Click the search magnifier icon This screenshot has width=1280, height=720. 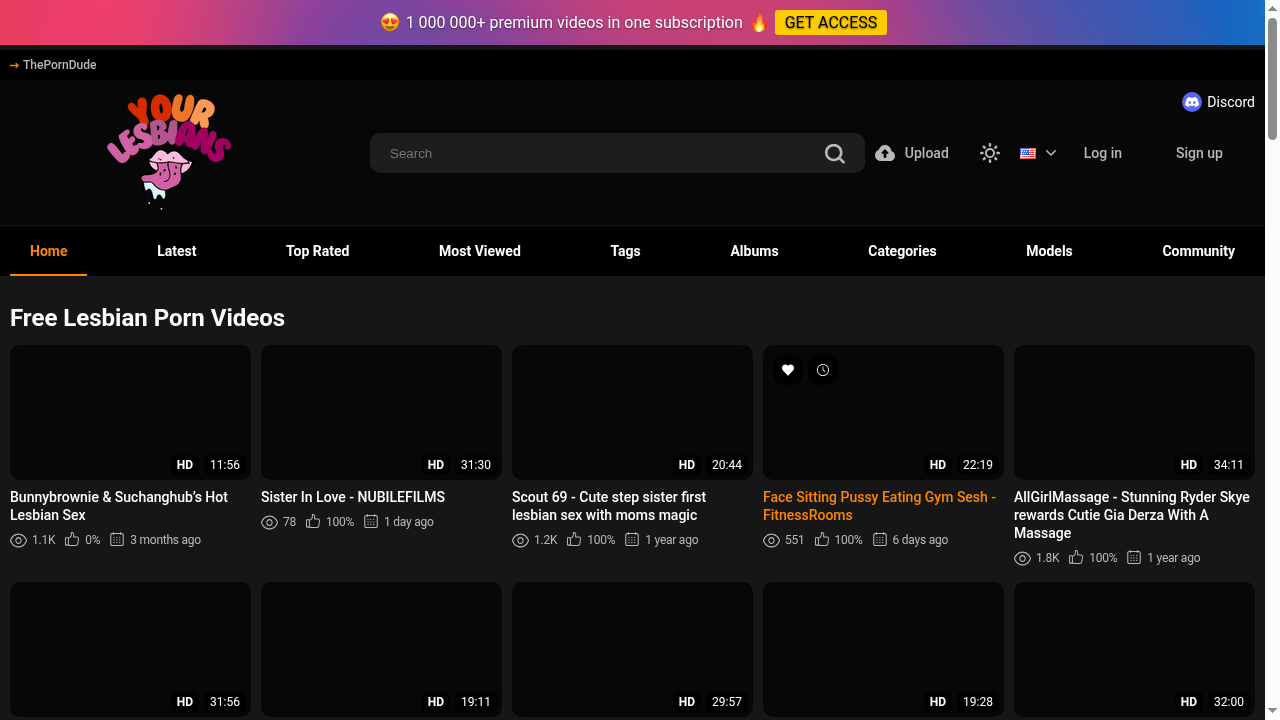(x=835, y=153)
